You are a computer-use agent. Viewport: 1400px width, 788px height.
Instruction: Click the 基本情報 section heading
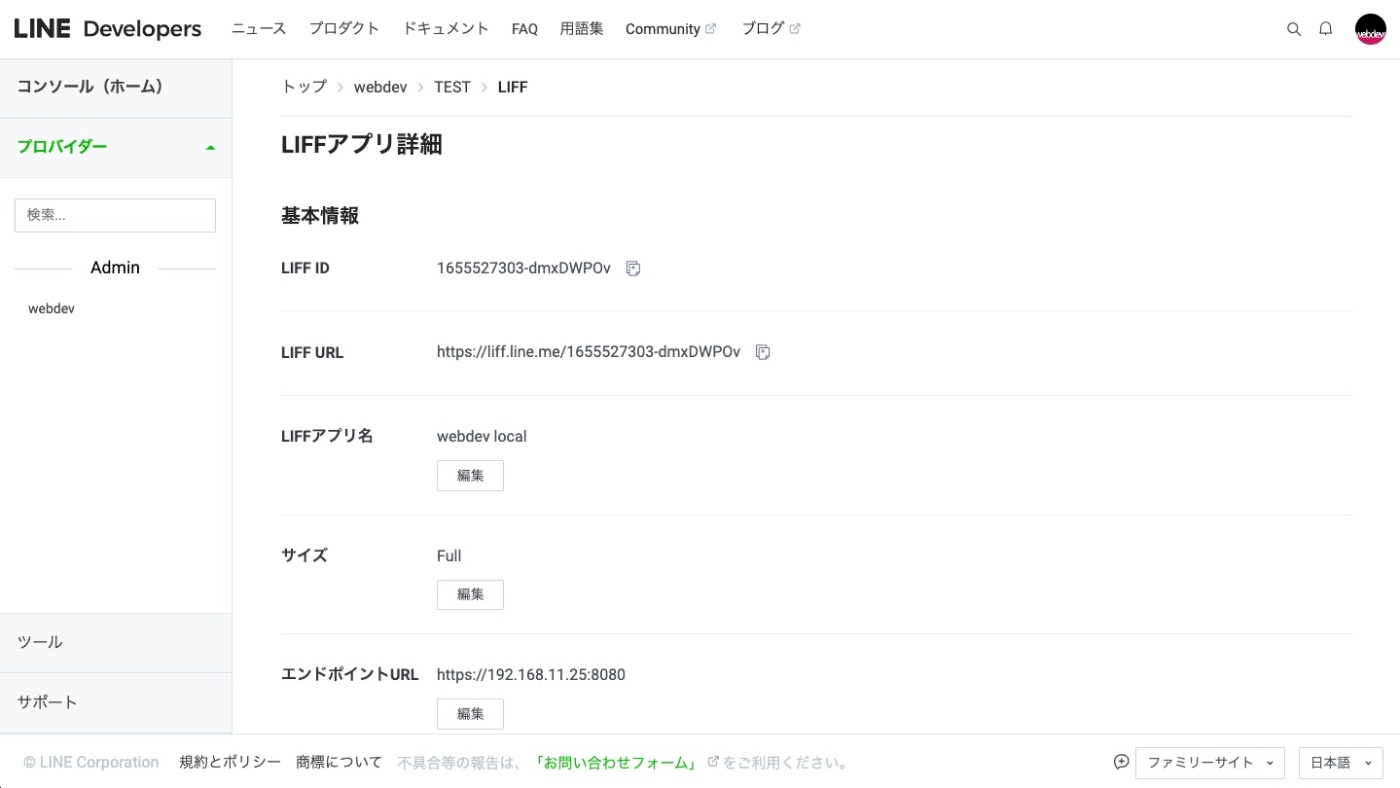point(320,215)
